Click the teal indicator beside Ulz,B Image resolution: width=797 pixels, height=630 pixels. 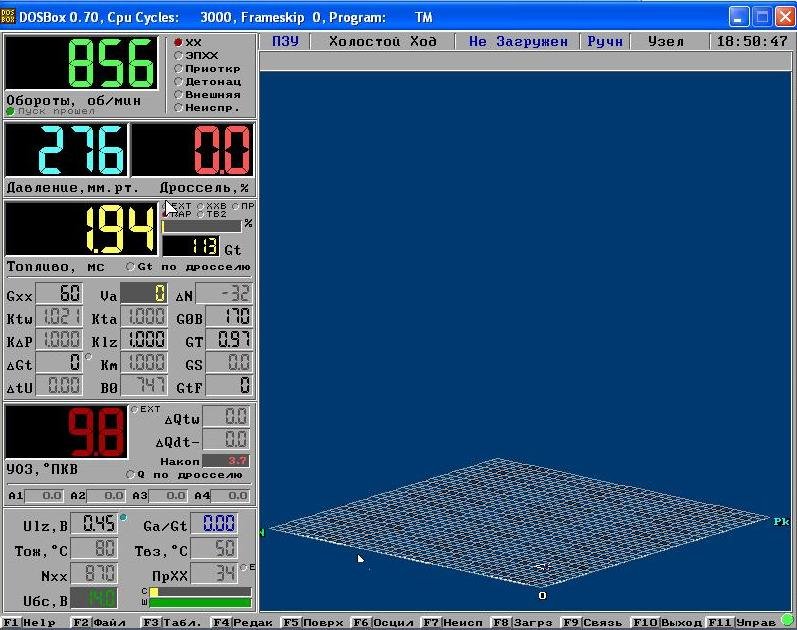coord(123,517)
